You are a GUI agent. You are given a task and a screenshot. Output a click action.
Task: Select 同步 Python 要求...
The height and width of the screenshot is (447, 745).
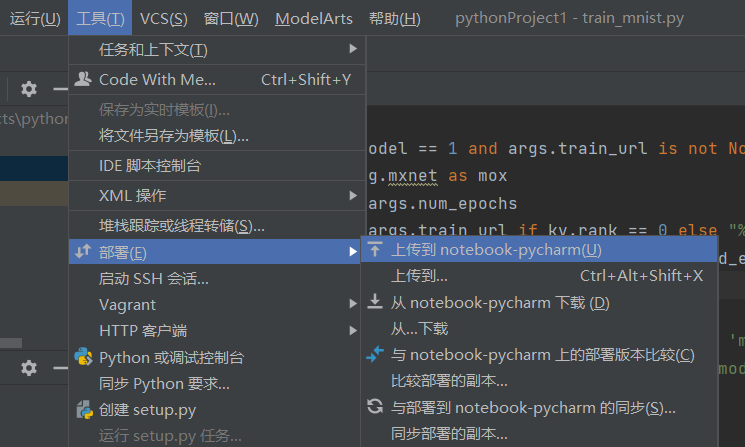point(214,383)
